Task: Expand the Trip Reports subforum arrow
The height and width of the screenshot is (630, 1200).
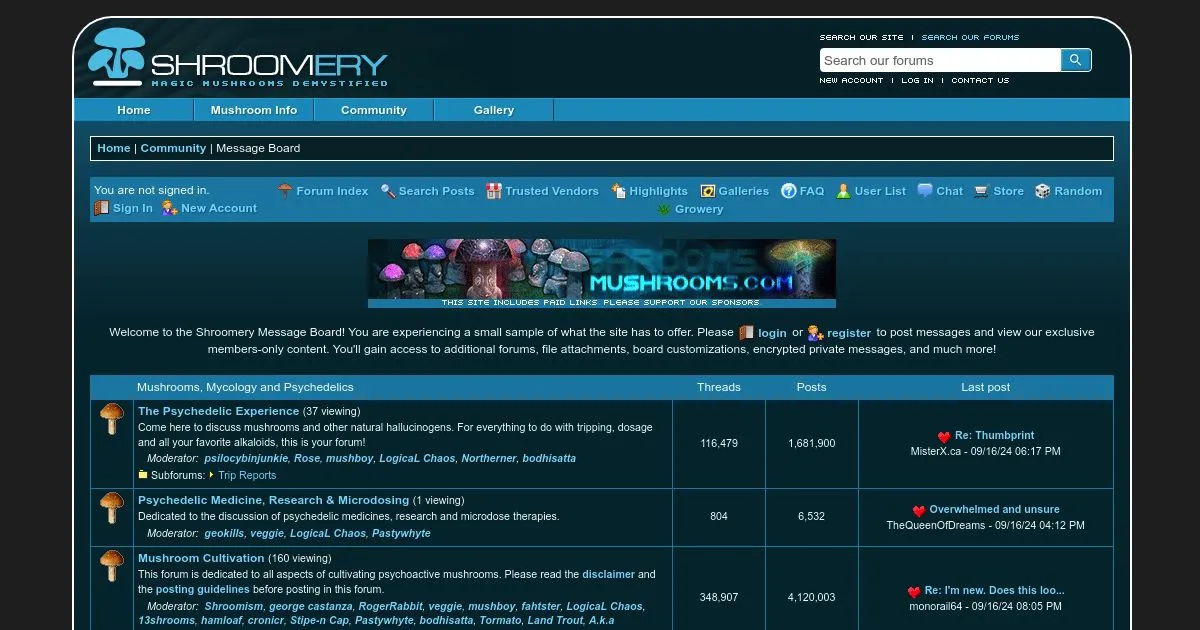Action: [211, 475]
